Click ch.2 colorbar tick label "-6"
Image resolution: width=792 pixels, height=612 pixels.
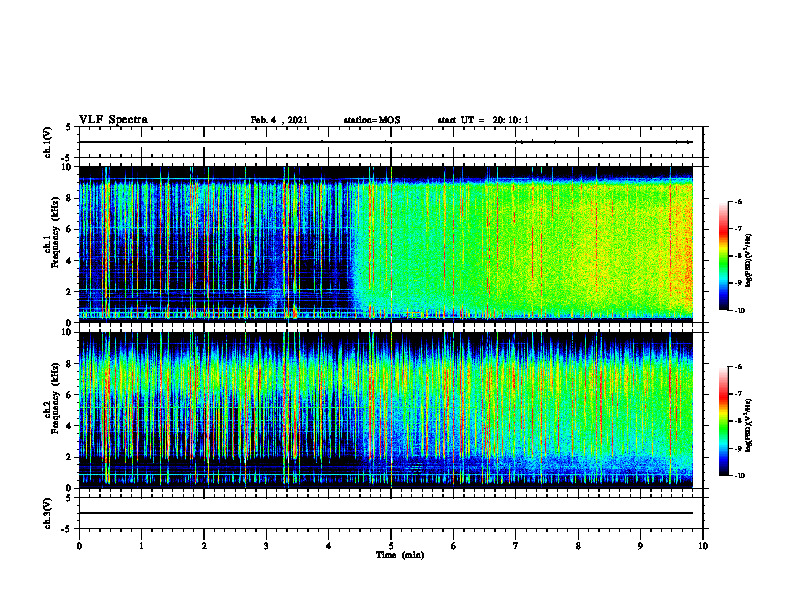(x=738, y=367)
